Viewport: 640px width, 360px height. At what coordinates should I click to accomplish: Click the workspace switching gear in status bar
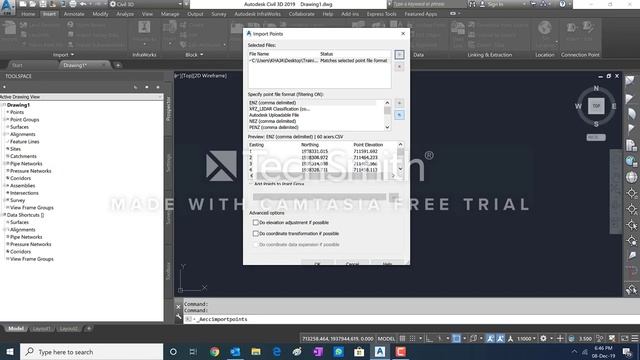543,338
